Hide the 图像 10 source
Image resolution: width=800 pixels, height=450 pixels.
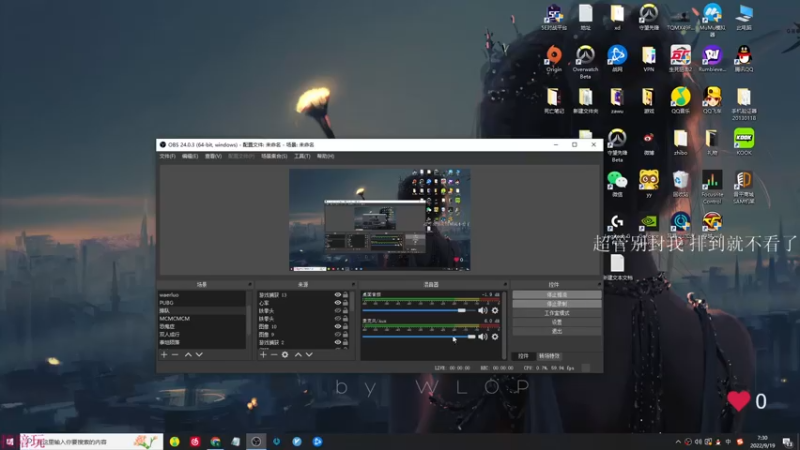[337, 327]
